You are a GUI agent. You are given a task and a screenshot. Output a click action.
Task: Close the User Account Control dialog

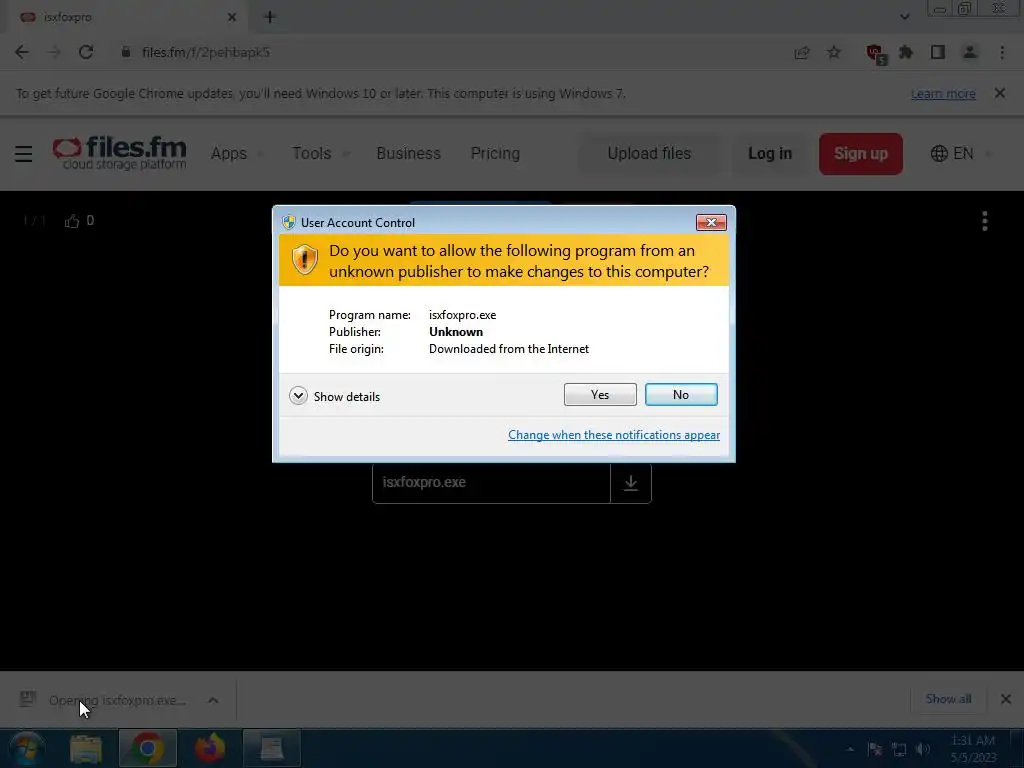click(711, 223)
